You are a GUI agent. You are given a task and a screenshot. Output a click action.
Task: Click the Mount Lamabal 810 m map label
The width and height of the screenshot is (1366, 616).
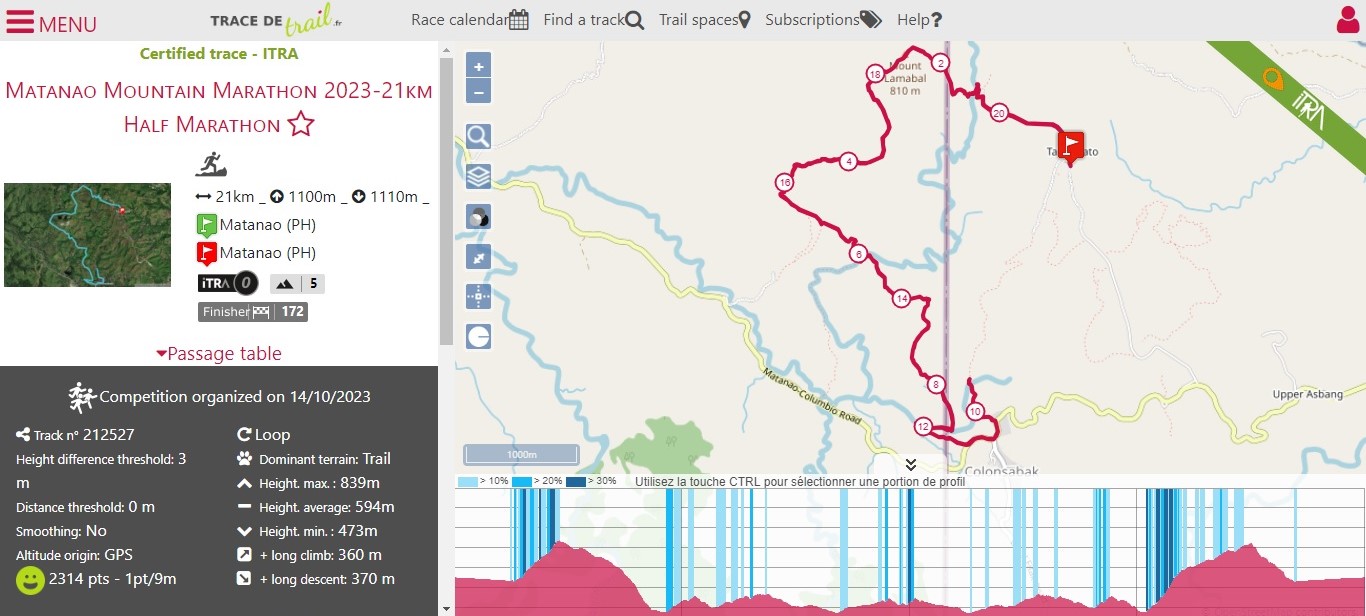[905, 79]
